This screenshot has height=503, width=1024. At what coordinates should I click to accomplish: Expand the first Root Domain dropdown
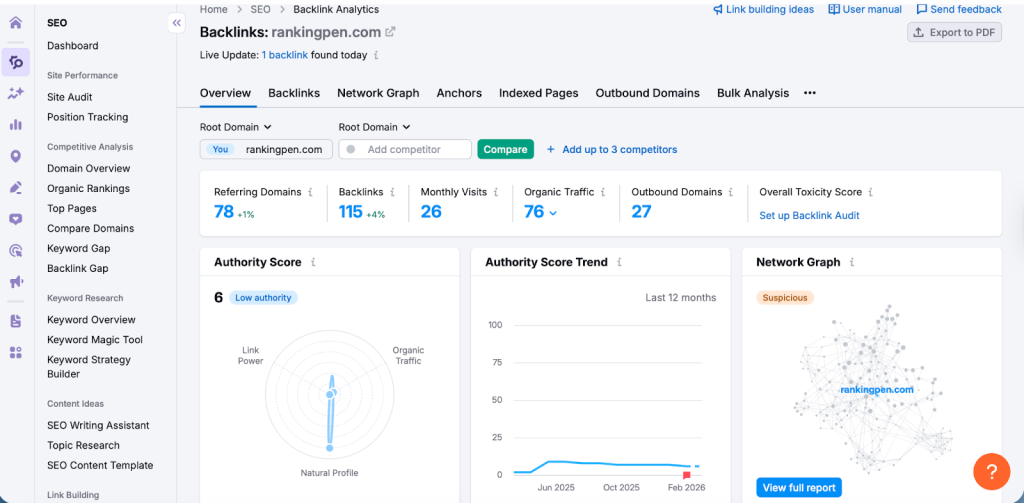pyautogui.click(x=236, y=127)
